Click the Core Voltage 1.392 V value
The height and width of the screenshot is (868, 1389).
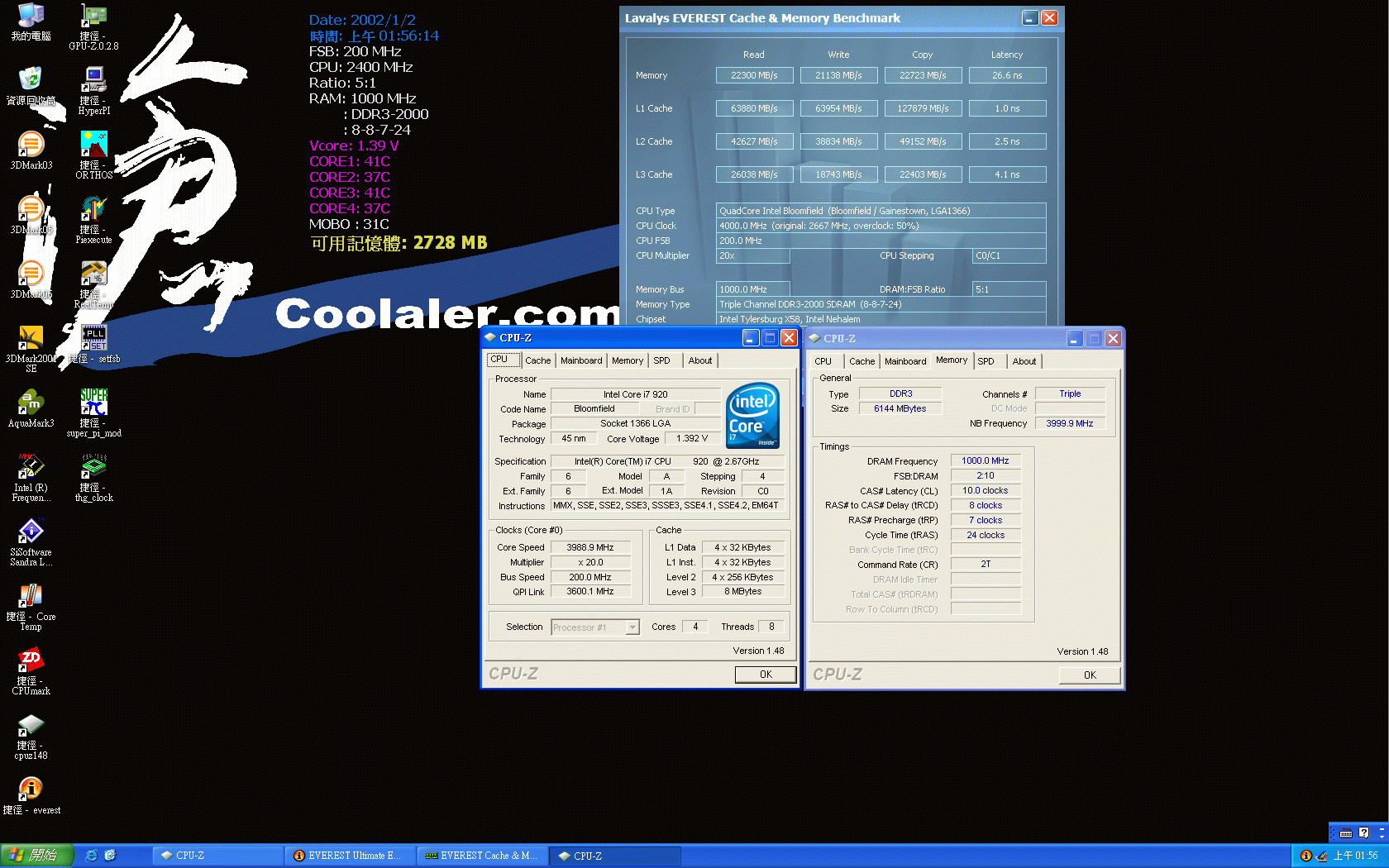692,438
